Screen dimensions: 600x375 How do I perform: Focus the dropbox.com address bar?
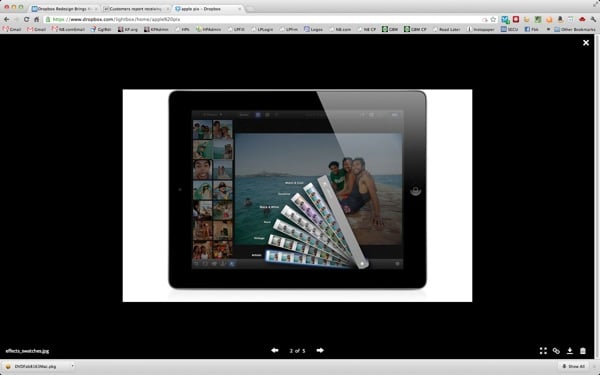pyautogui.click(x=264, y=19)
